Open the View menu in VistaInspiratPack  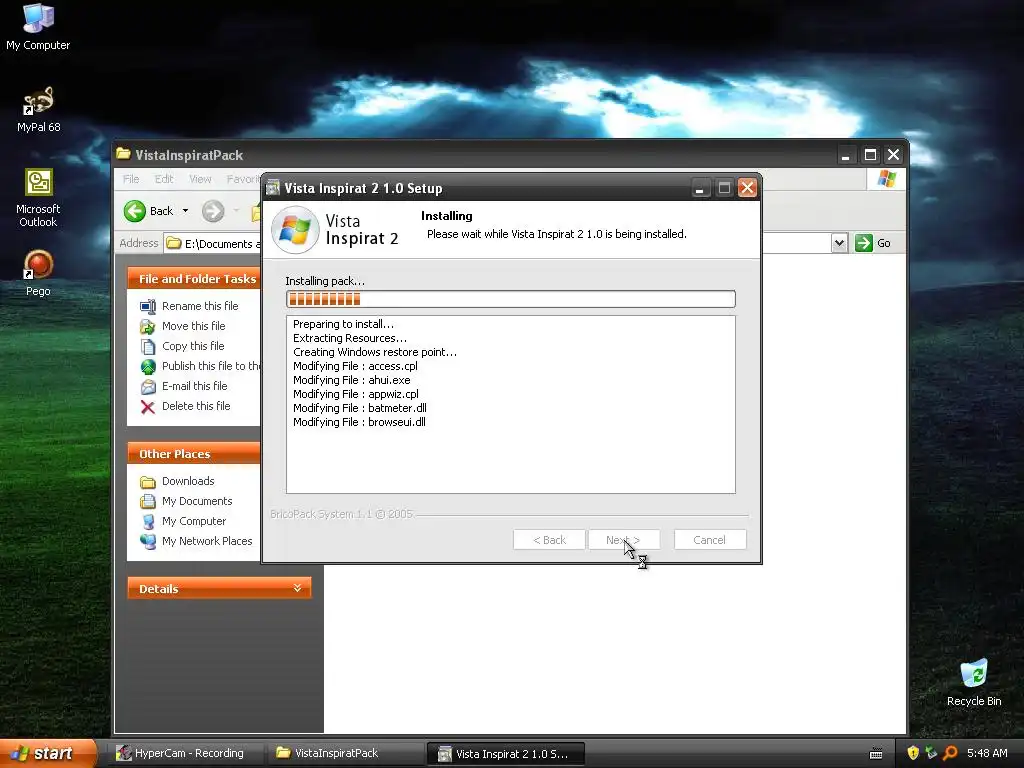click(x=200, y=179)
